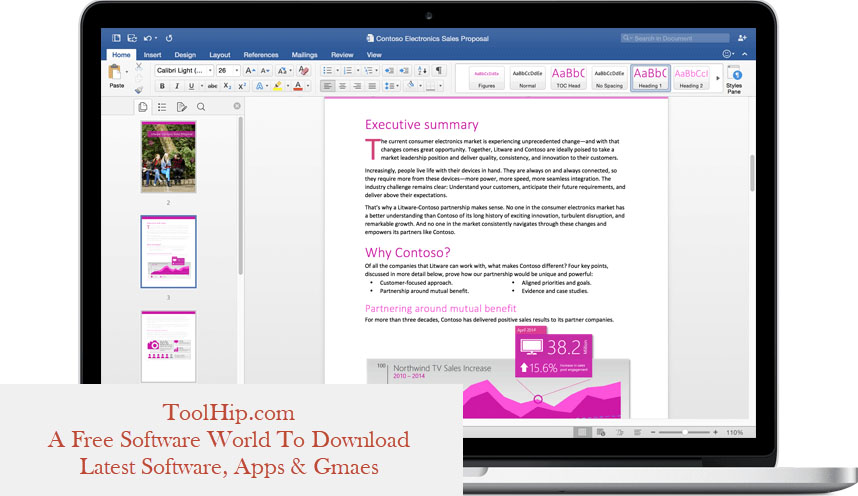This screenshot has width=858, height=496.
Task: Apply the Normal style
Action: pos(527,78)
